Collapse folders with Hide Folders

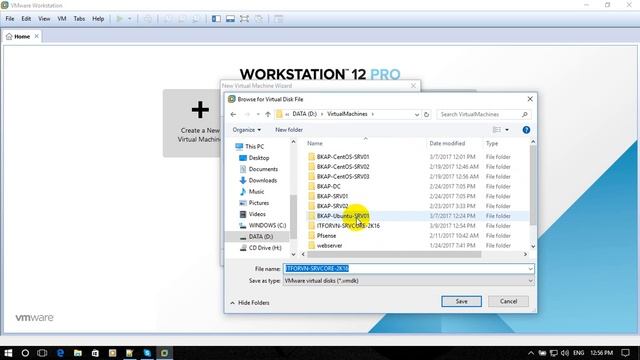pyautogui.click(x=249, y=302)
